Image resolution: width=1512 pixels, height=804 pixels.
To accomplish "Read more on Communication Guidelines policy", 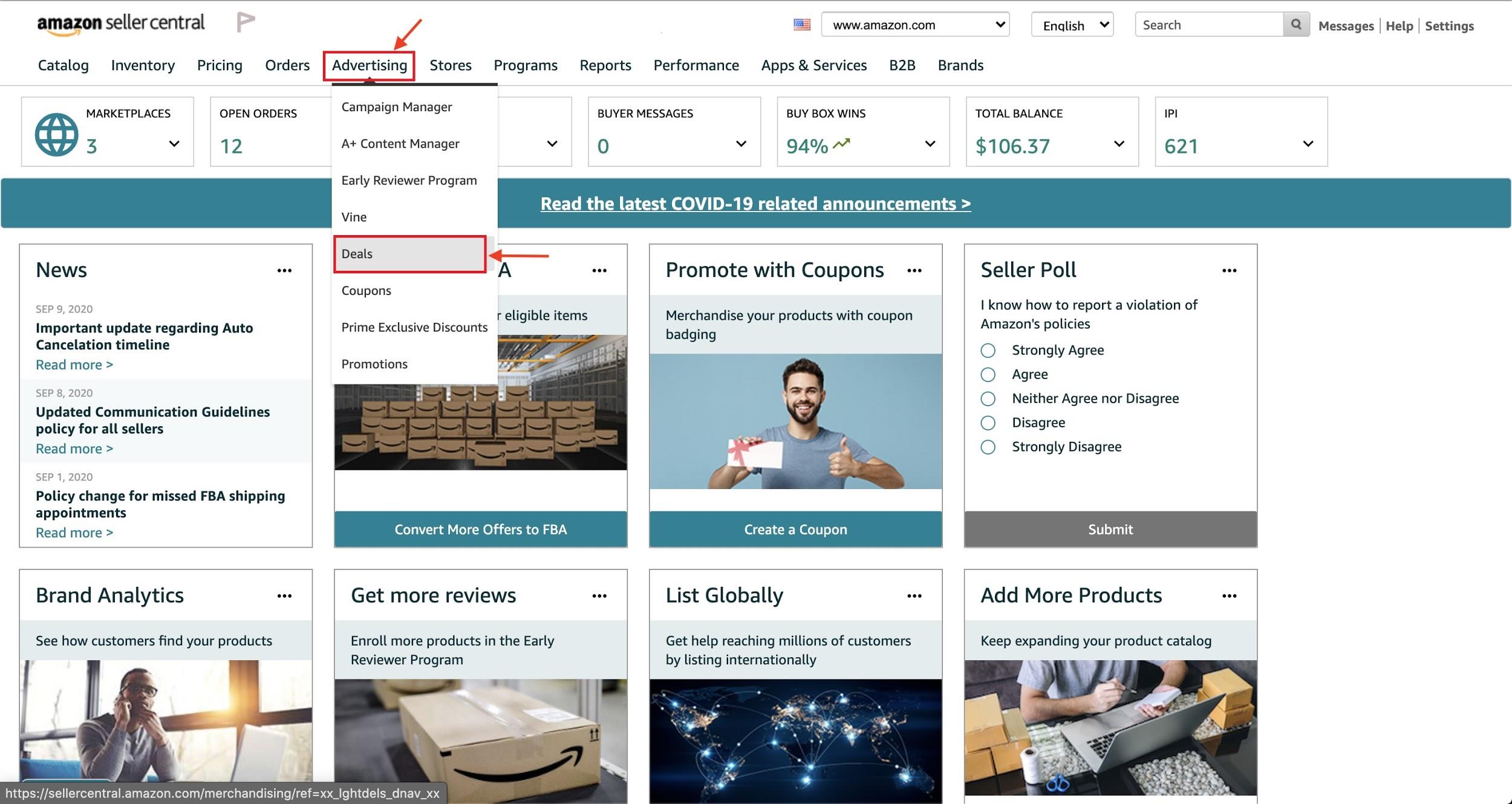I will [74, 449].
